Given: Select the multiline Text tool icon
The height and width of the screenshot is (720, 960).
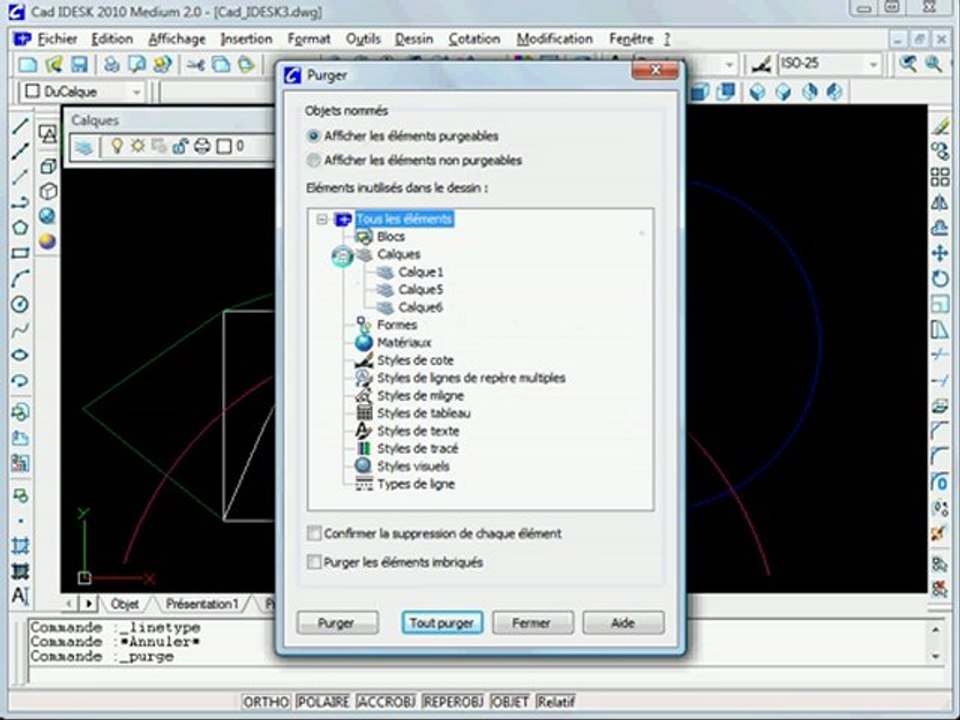Looking at the screenshot, I should (20, 595).
